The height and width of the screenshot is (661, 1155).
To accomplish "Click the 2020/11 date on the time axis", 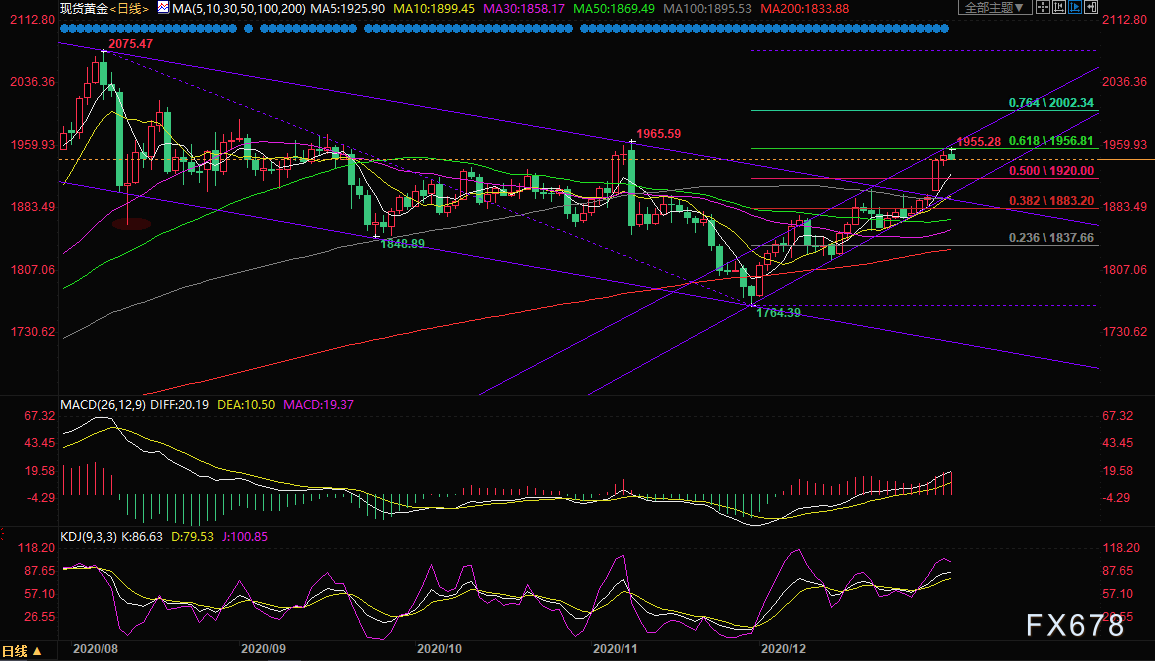I will (x=610, y=648).
